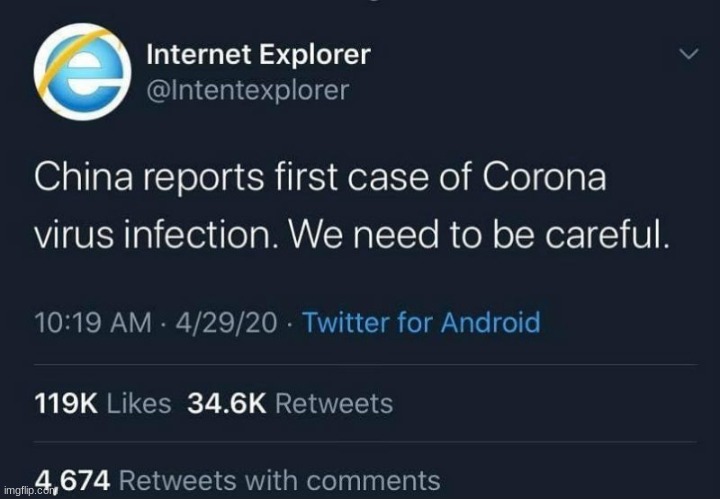
Task: Open the Likes list label
Action: [138, 403]
